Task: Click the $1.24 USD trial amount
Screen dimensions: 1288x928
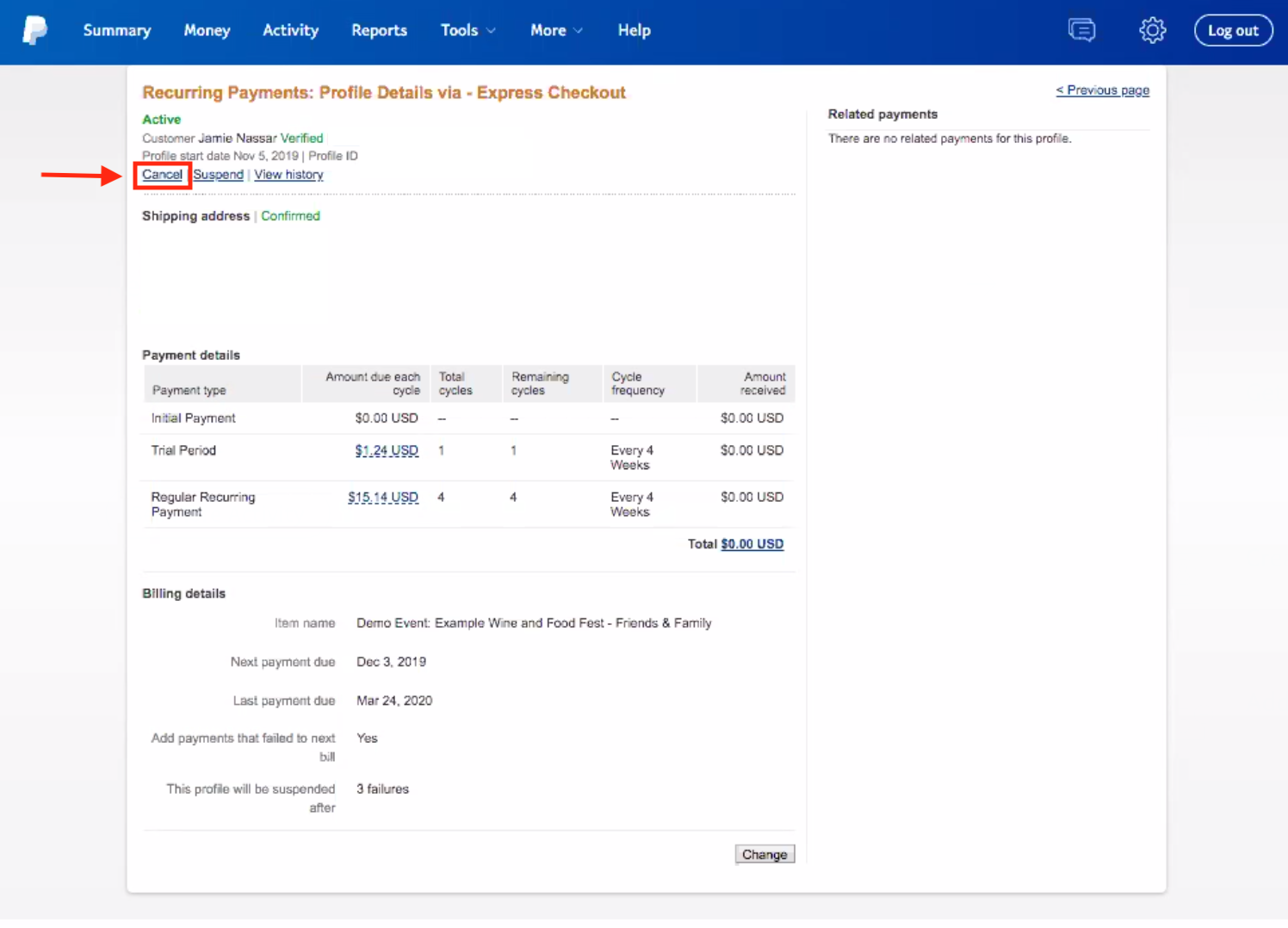Action: coord(387,450)
